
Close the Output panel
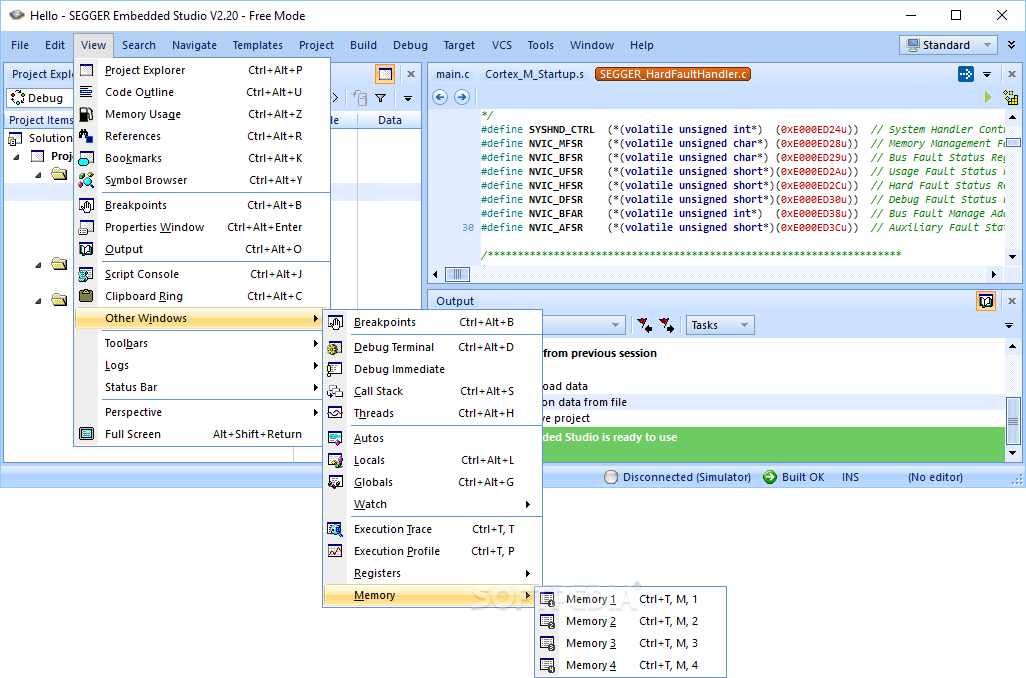click(x=1012, y=301)
